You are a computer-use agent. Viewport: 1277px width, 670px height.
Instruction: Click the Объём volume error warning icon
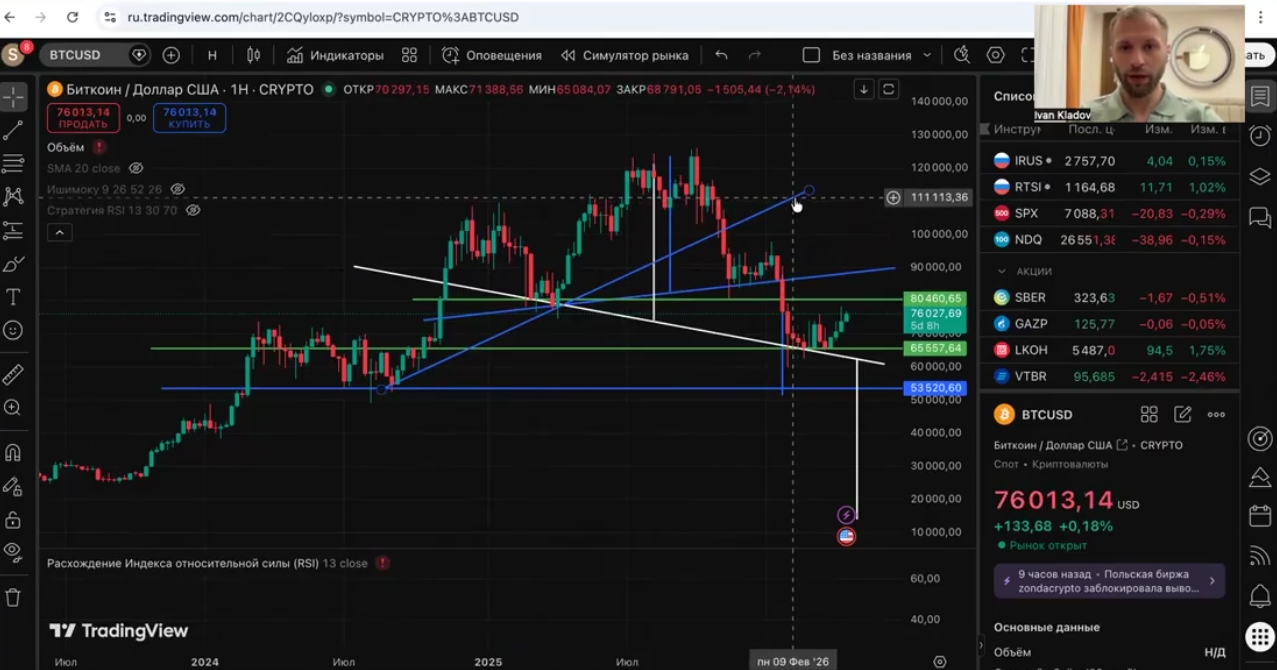click(x=99, y=147)
